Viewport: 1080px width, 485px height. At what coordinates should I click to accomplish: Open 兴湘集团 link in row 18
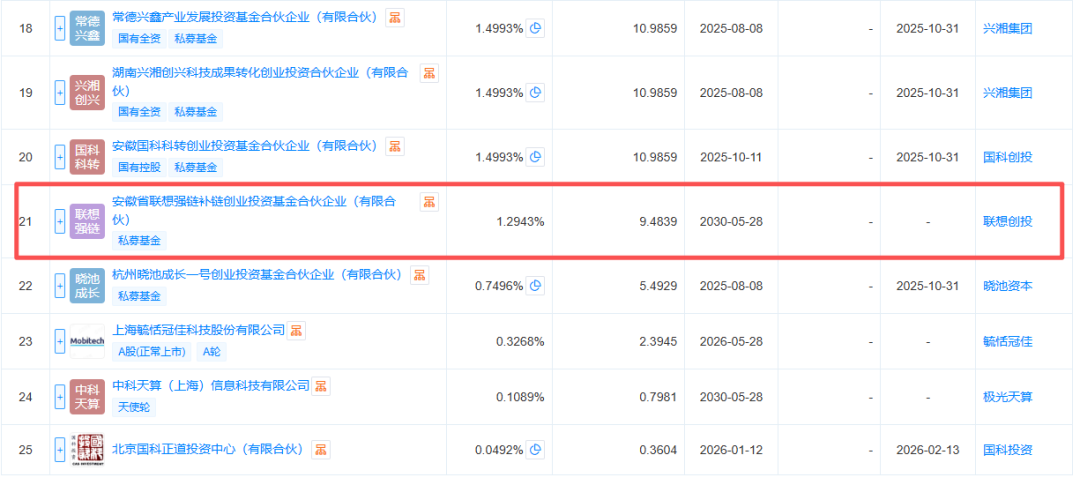point(1008,29)
